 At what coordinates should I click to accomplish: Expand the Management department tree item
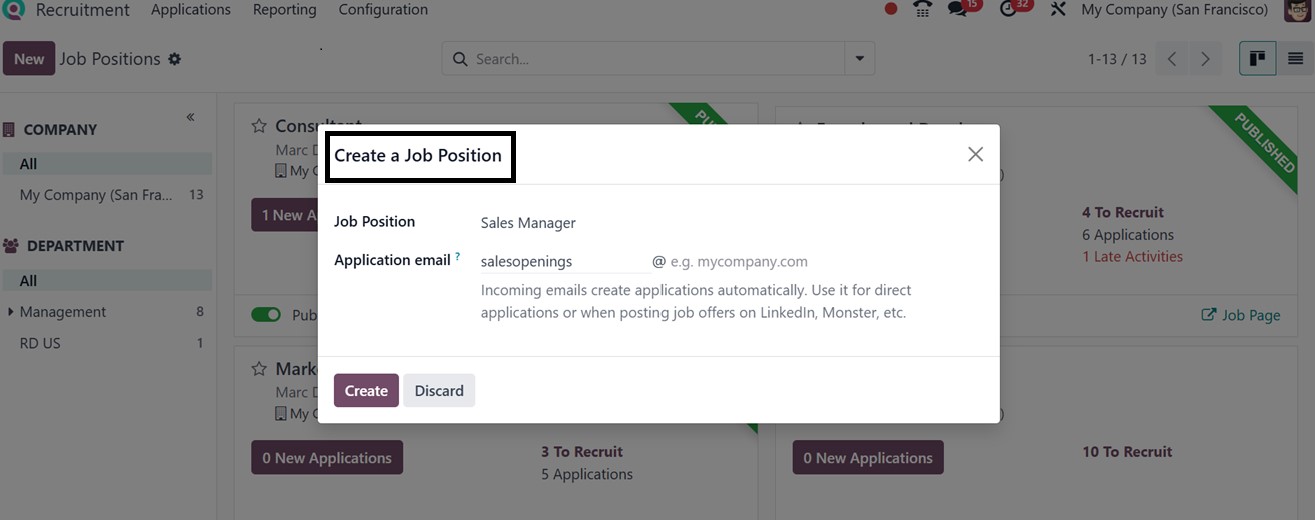coord(10,312)
